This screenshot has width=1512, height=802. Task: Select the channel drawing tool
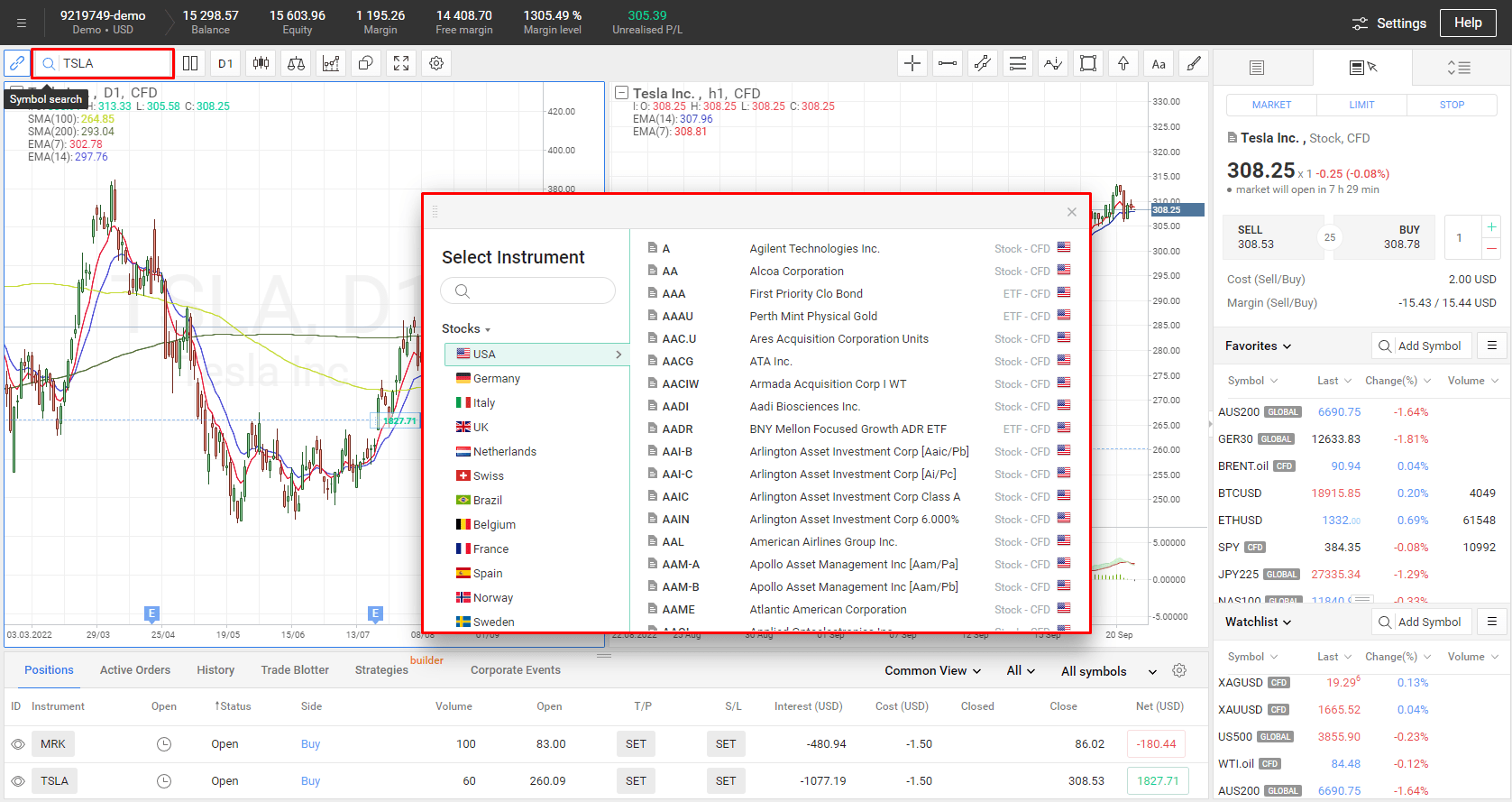[x=983, y=63]
